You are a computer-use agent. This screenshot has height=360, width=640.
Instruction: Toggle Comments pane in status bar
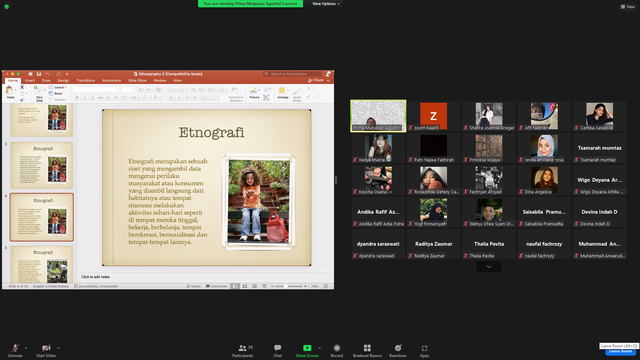[x=216, y=286]
